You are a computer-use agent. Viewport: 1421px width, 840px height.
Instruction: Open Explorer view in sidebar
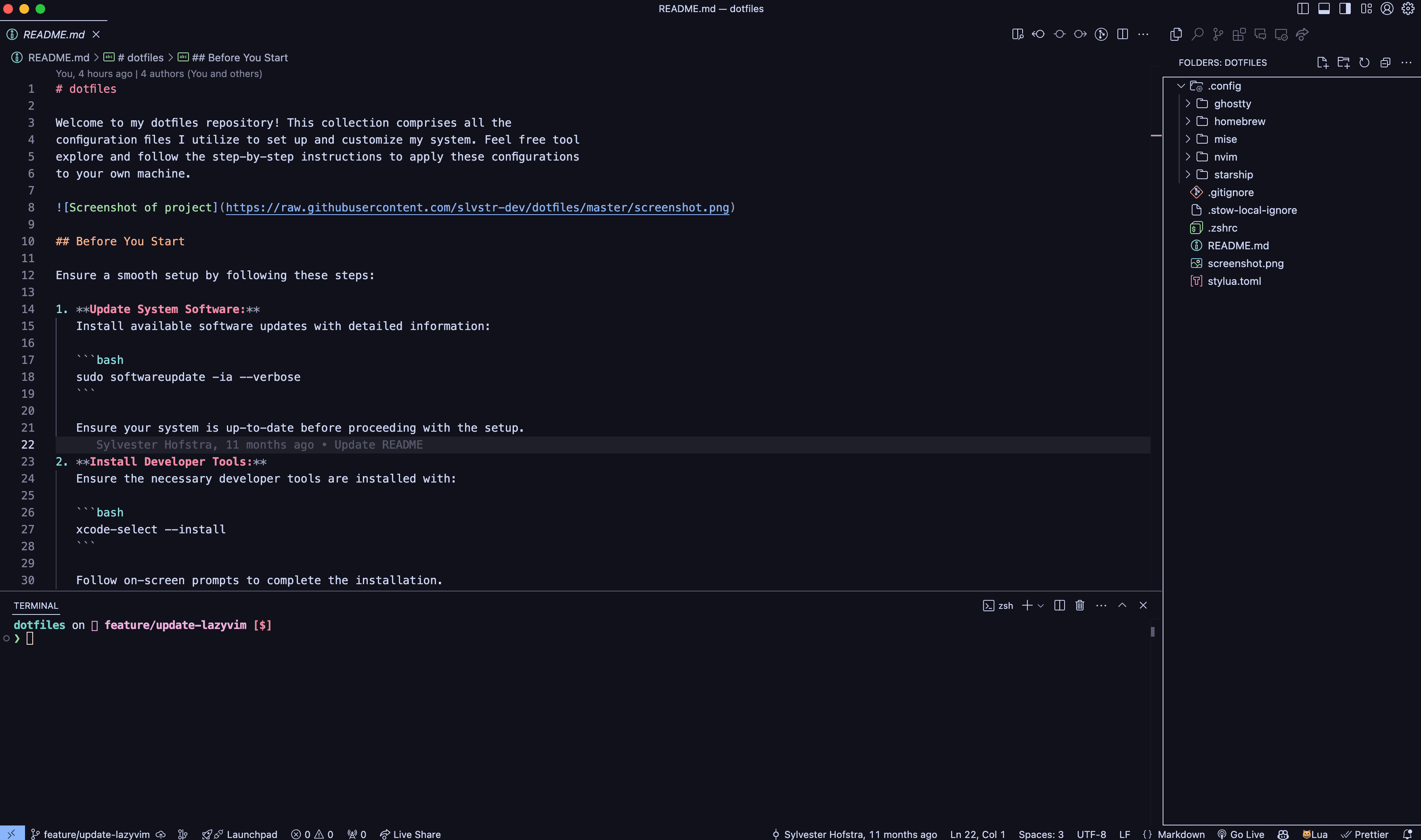1176,35
